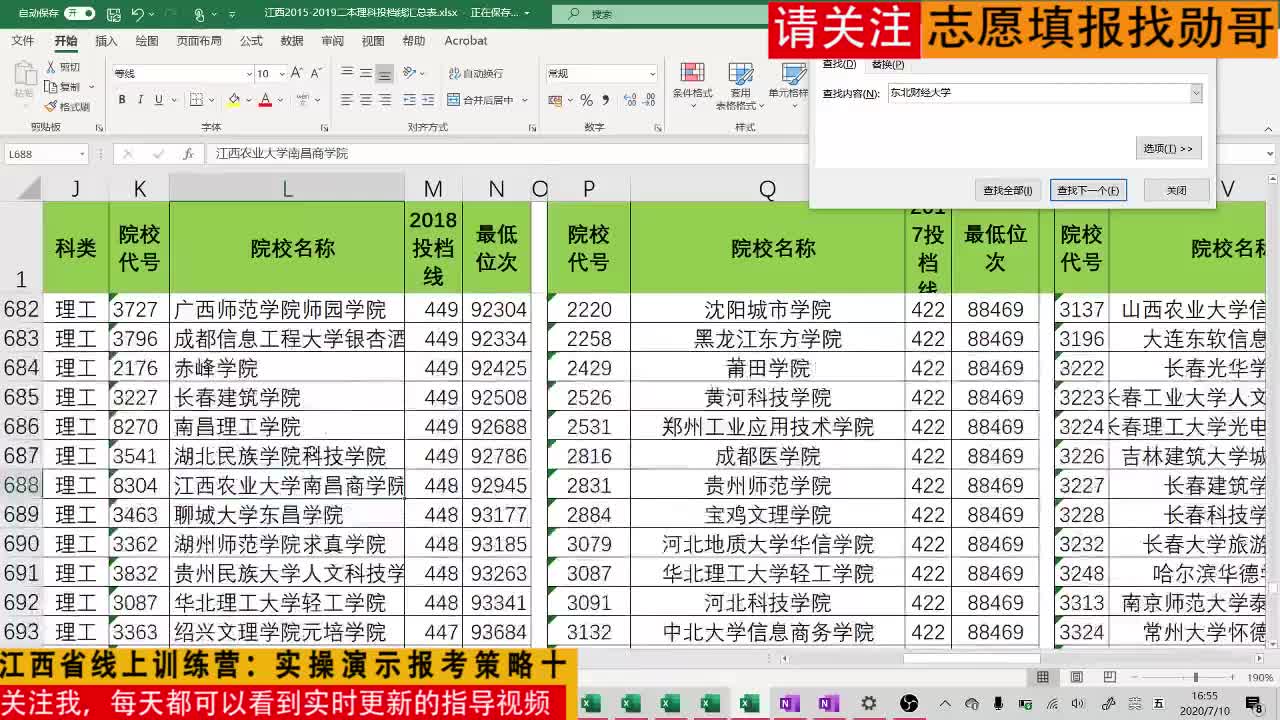The width and height of the screenshot is (1280, 720).
Task: Increase font size with large A
Action: (x=298, y=74)
